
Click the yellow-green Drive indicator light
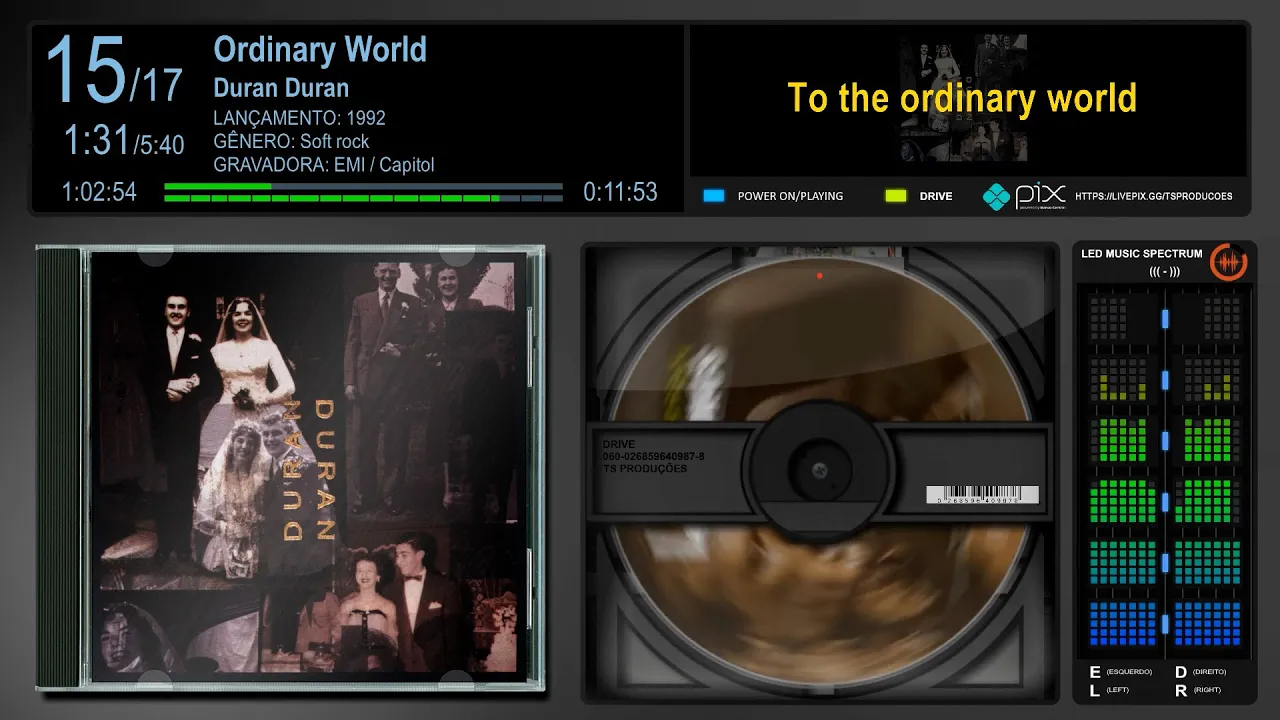point(896,196)
